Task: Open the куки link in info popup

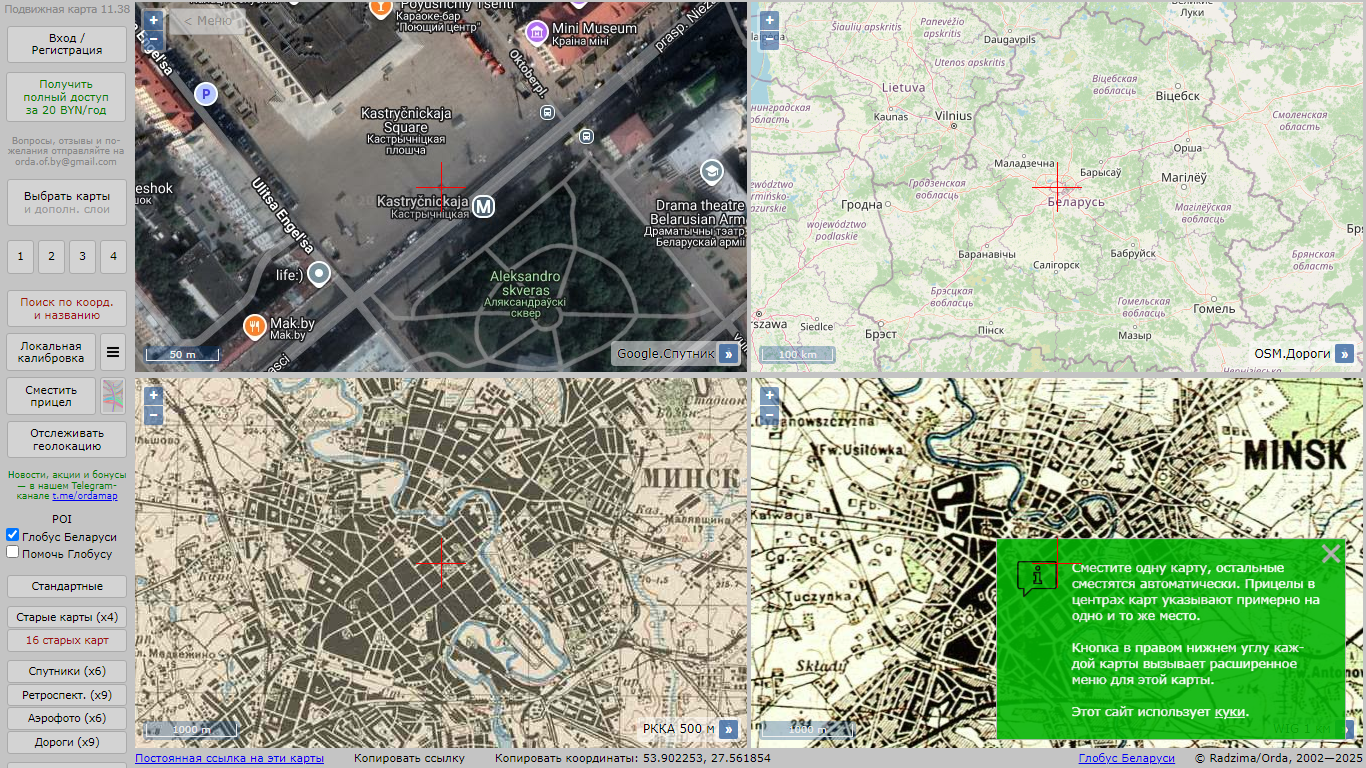Action: (1230, 712)
